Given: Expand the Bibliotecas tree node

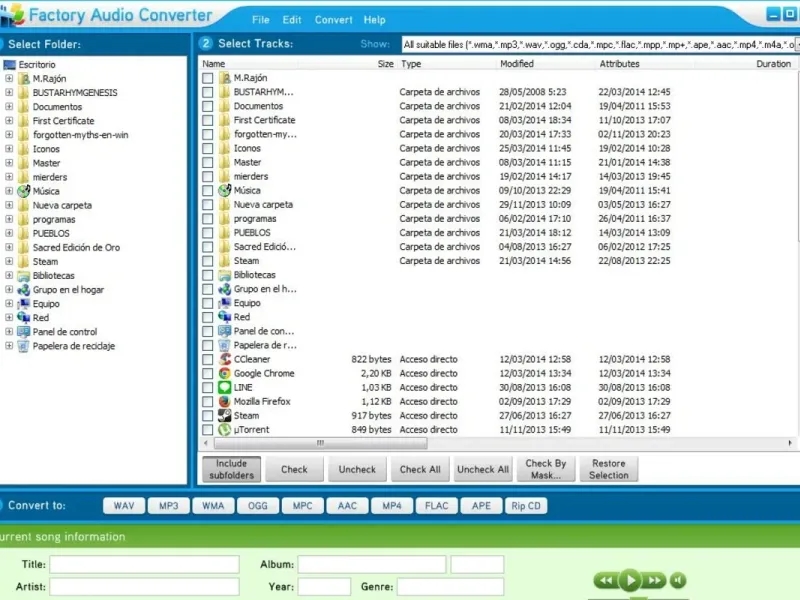Looking at the screenshot, I should coord(9,276).
